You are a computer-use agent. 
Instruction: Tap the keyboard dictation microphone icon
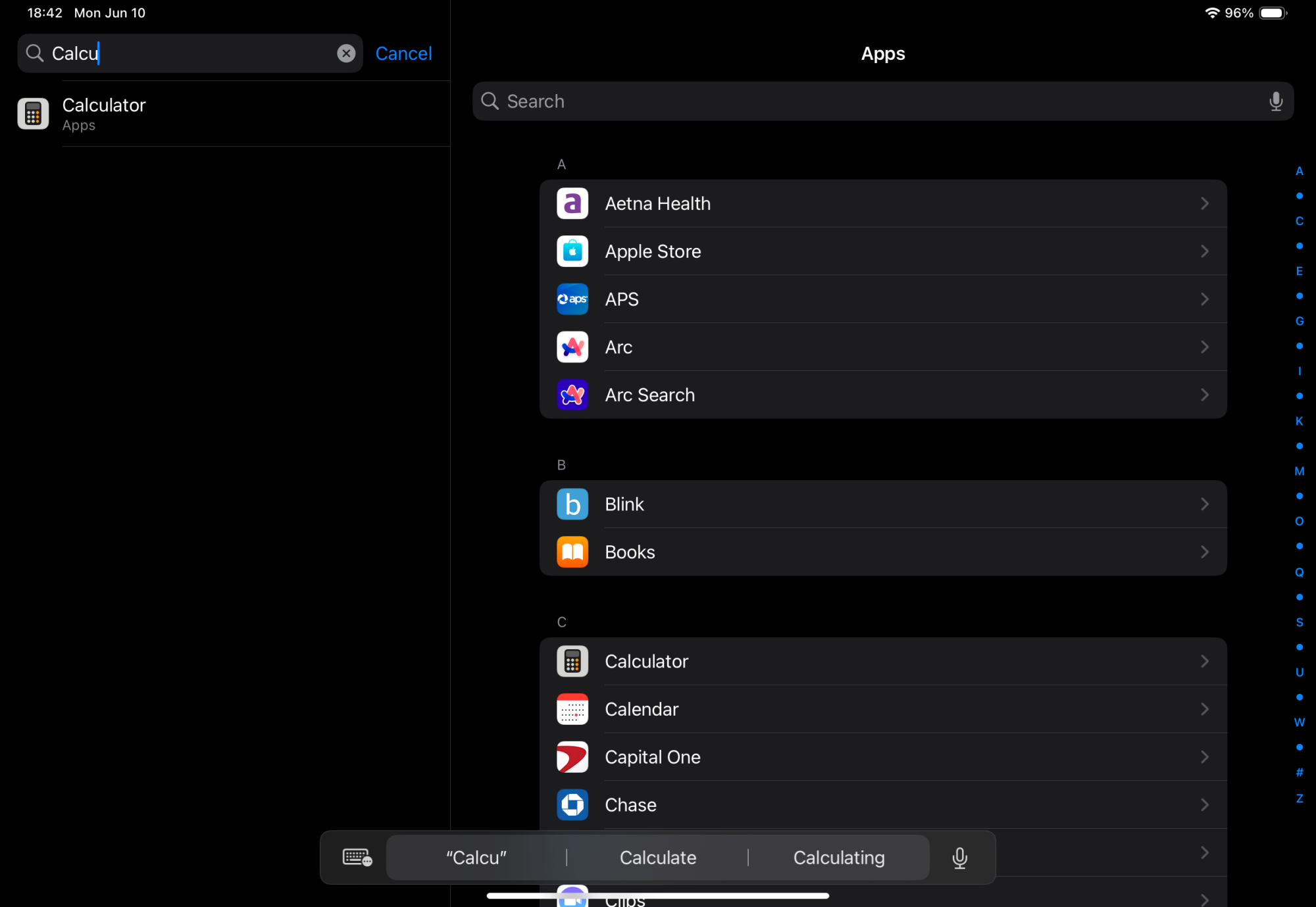(959, 858)
